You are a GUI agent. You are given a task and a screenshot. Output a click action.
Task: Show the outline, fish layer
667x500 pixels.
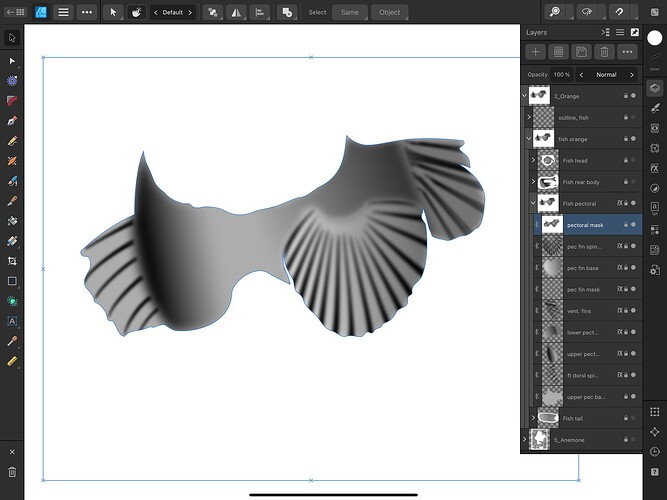633,117
